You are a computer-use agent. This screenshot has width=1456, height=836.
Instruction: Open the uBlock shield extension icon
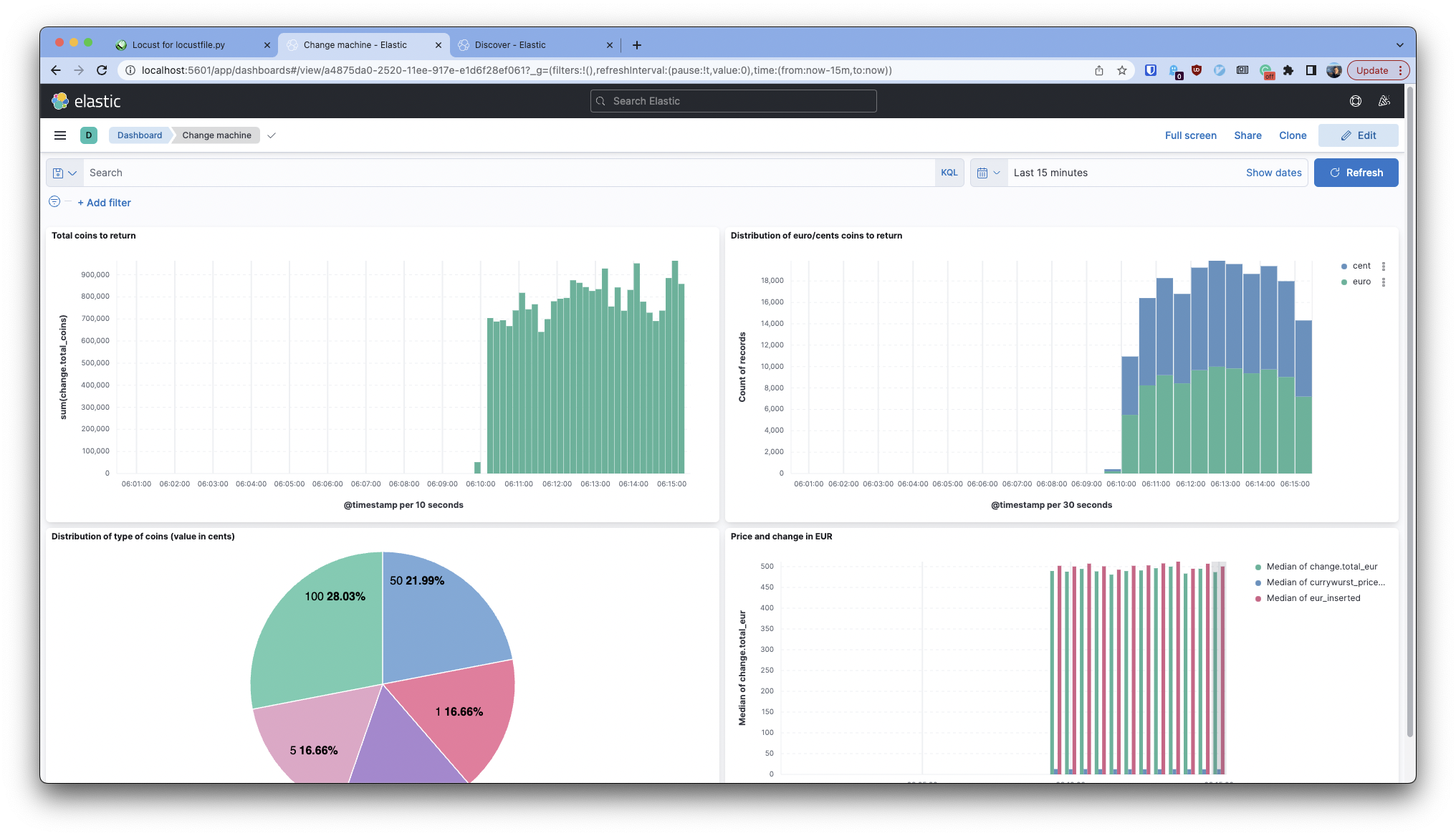(x=1197, y=70)
